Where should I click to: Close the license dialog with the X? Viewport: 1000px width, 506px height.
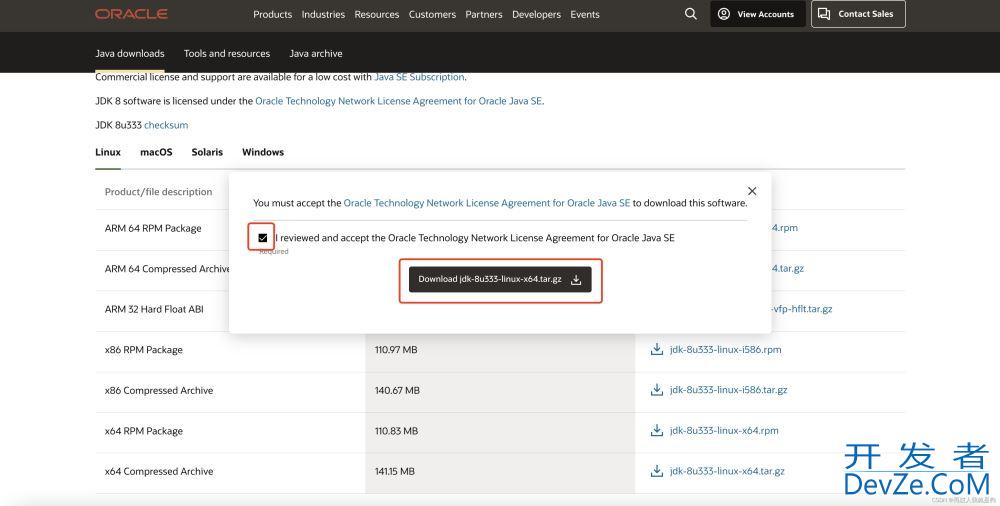click(x=752, y=191)
